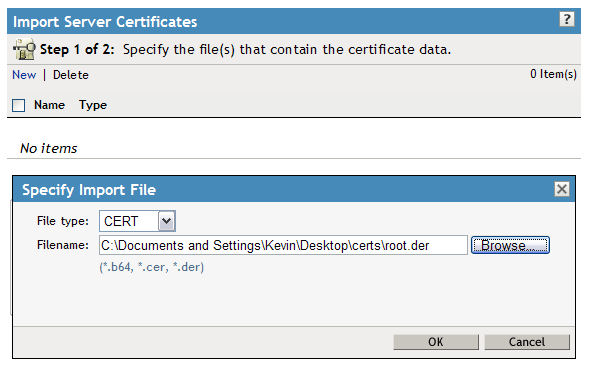Click the Cancel button
The height and width of the screenshot is (383, 589).
tap(527, 342)
